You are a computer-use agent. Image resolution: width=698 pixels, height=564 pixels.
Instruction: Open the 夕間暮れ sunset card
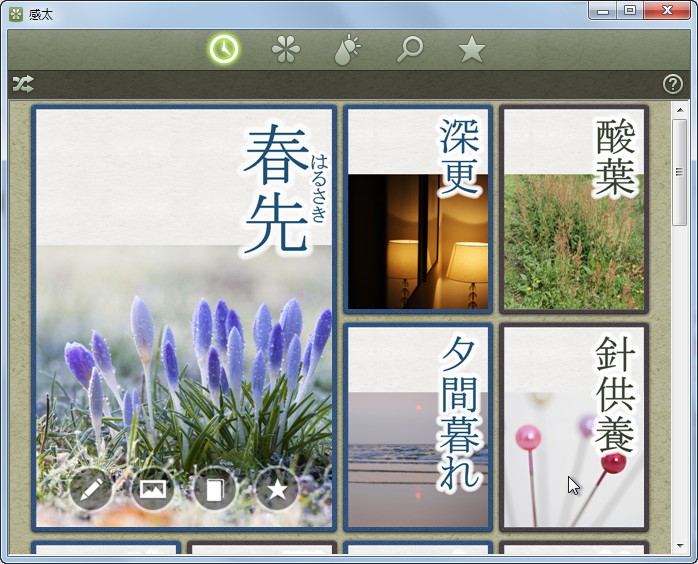click(x=418, y=427)
